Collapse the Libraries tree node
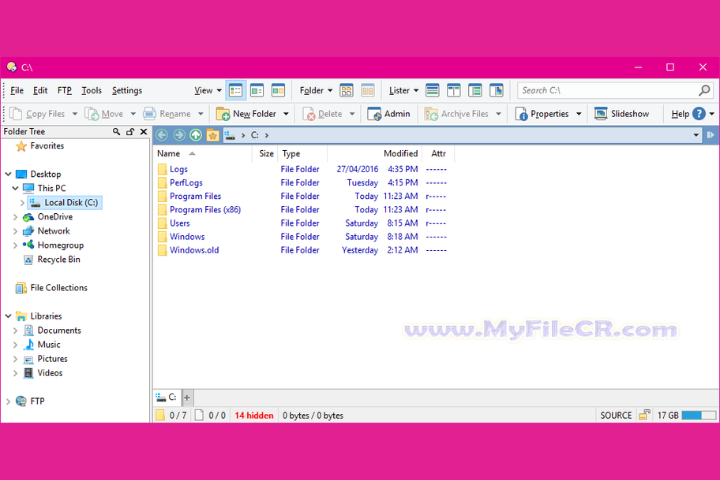The height and width of the screenshot is (480, 720). [x=8, y=316]
